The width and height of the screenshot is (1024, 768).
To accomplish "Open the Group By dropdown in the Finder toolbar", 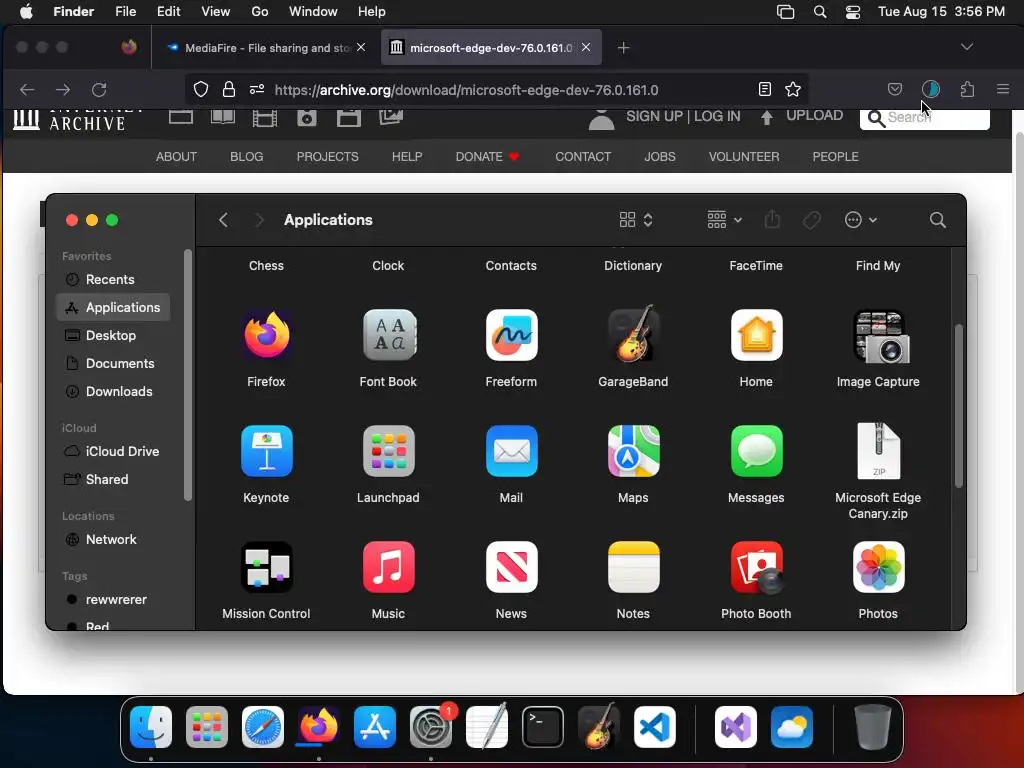I will (724, 220).
